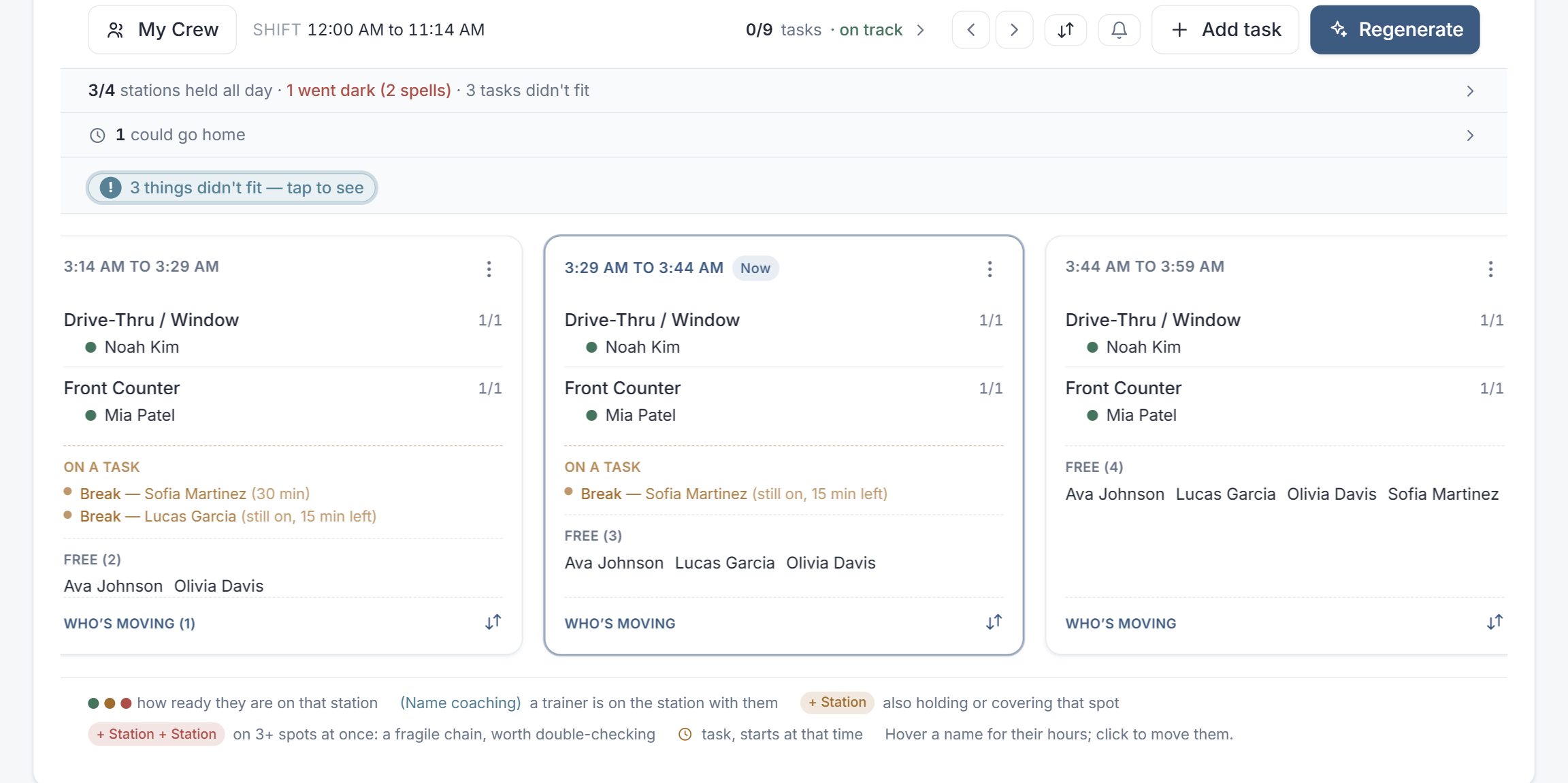Expand the 0/9 tasks on track chevron
The width and height of the screenshot is (1568, 783).
click(x=921, y=30)
